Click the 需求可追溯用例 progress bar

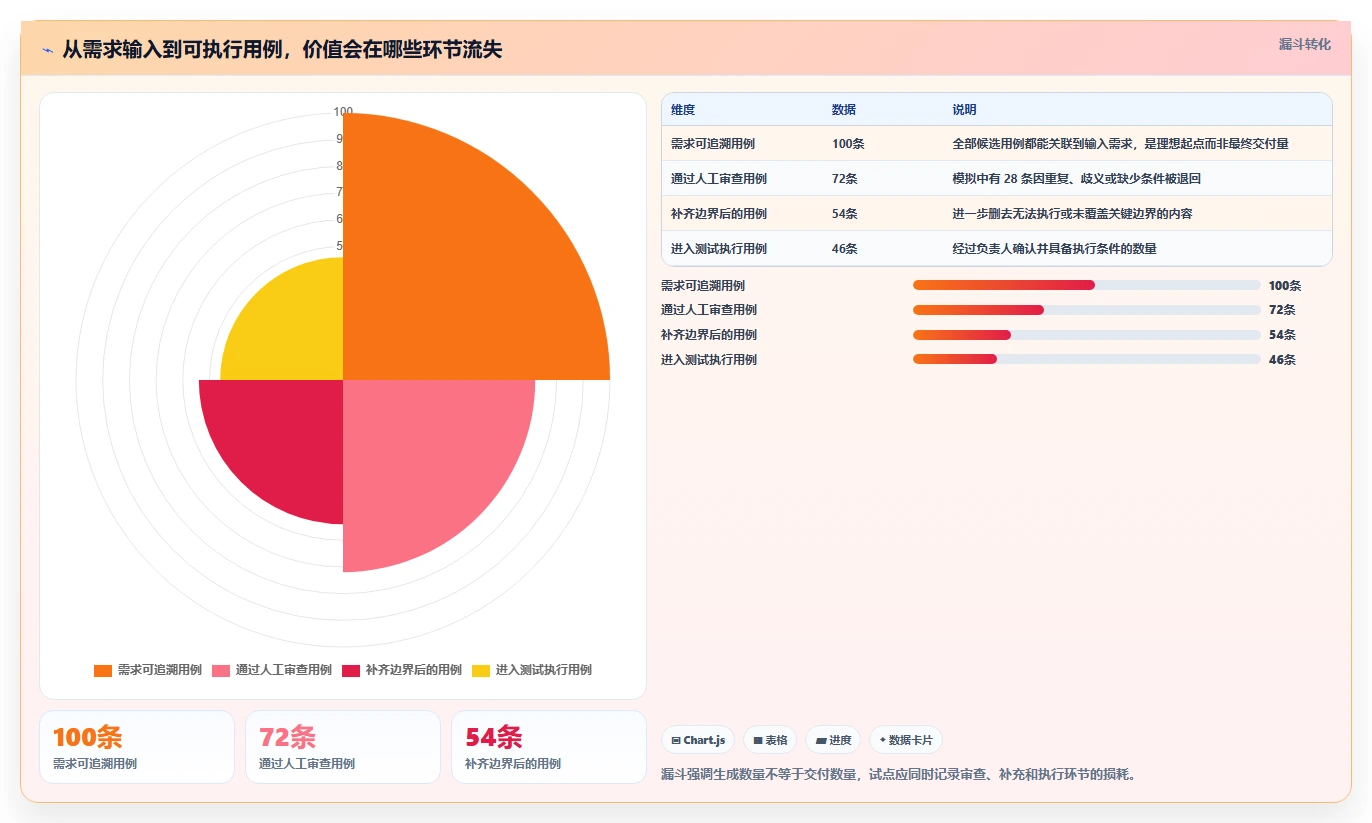[x=1086, y=285]
